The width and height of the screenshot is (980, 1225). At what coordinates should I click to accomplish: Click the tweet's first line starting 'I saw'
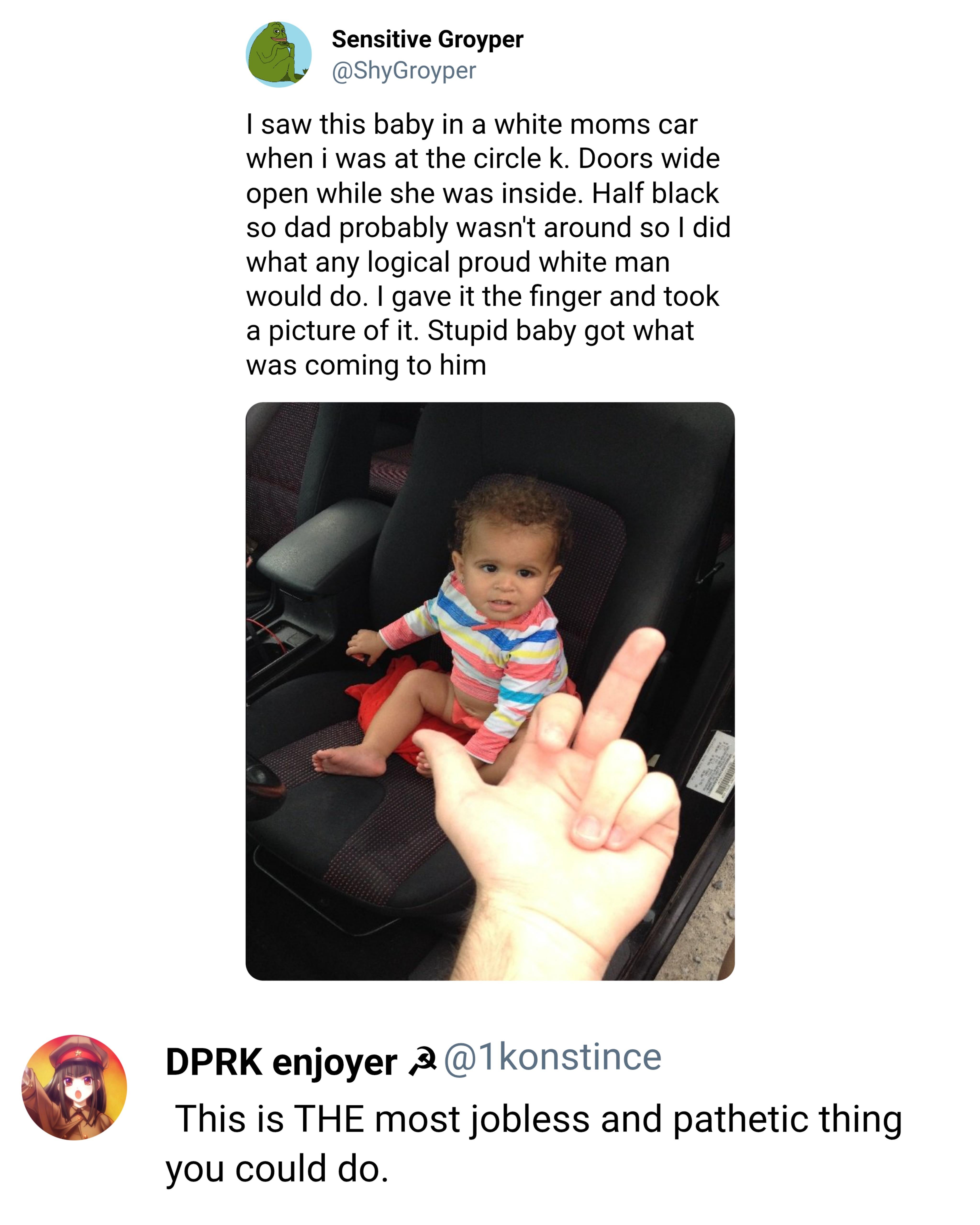tap(472, 124)
